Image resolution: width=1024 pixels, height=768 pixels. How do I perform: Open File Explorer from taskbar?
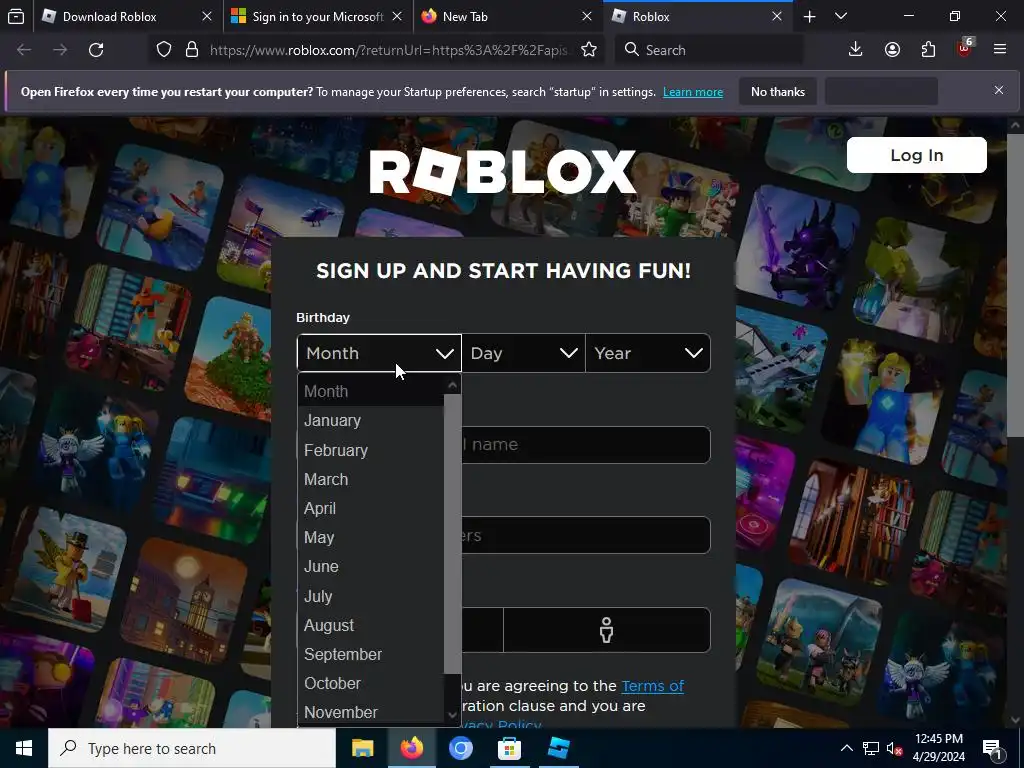click(x=362, y=748)
